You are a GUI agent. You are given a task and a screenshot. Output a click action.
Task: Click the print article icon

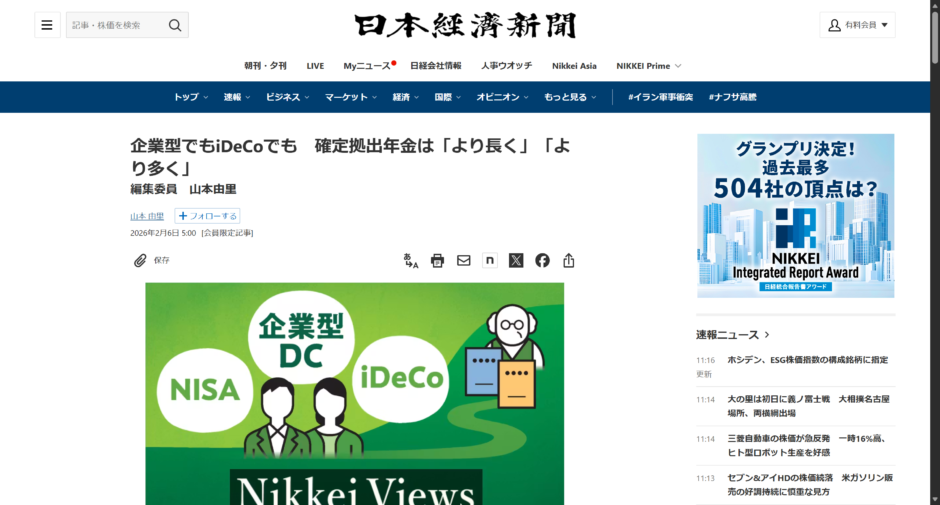coord(438,260)
